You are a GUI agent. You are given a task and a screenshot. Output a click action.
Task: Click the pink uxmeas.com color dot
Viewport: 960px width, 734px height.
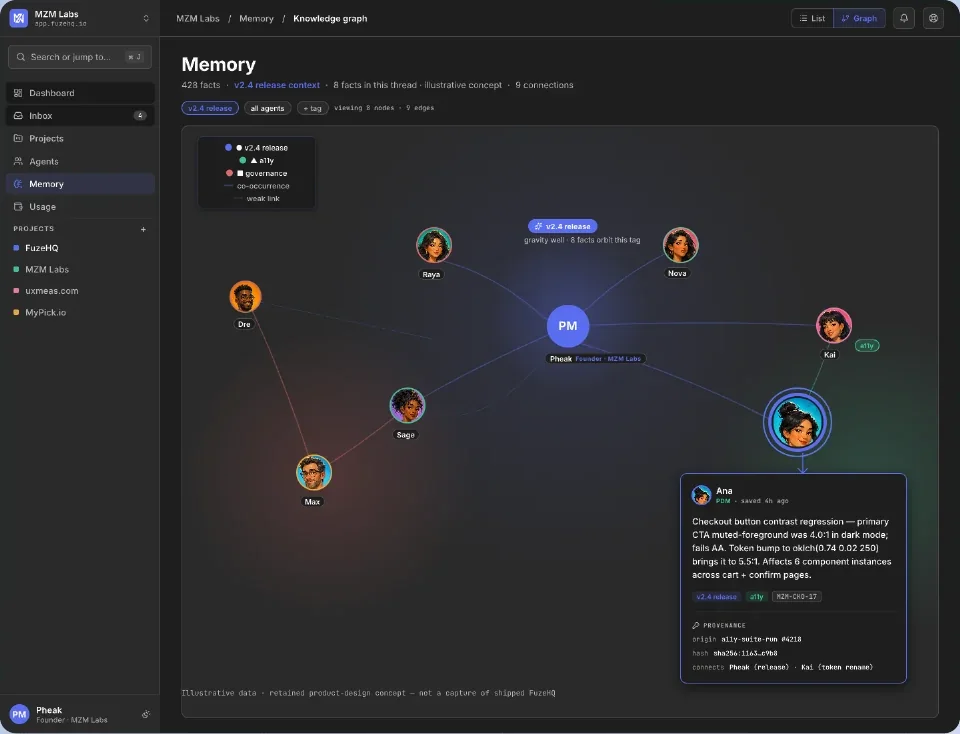(16, 291)
